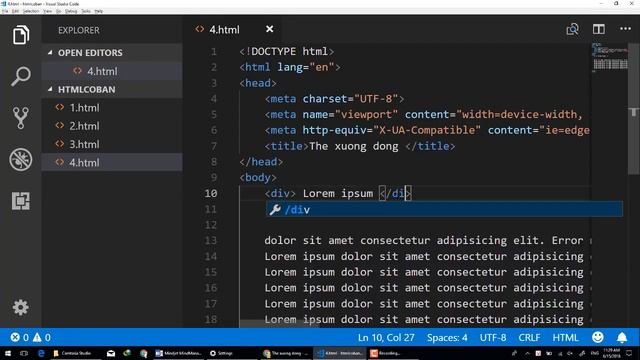Image resolution: width=640 pixels, height=360 pixels.
Task: Open the Debug view in activity bar
Action: 21,159
